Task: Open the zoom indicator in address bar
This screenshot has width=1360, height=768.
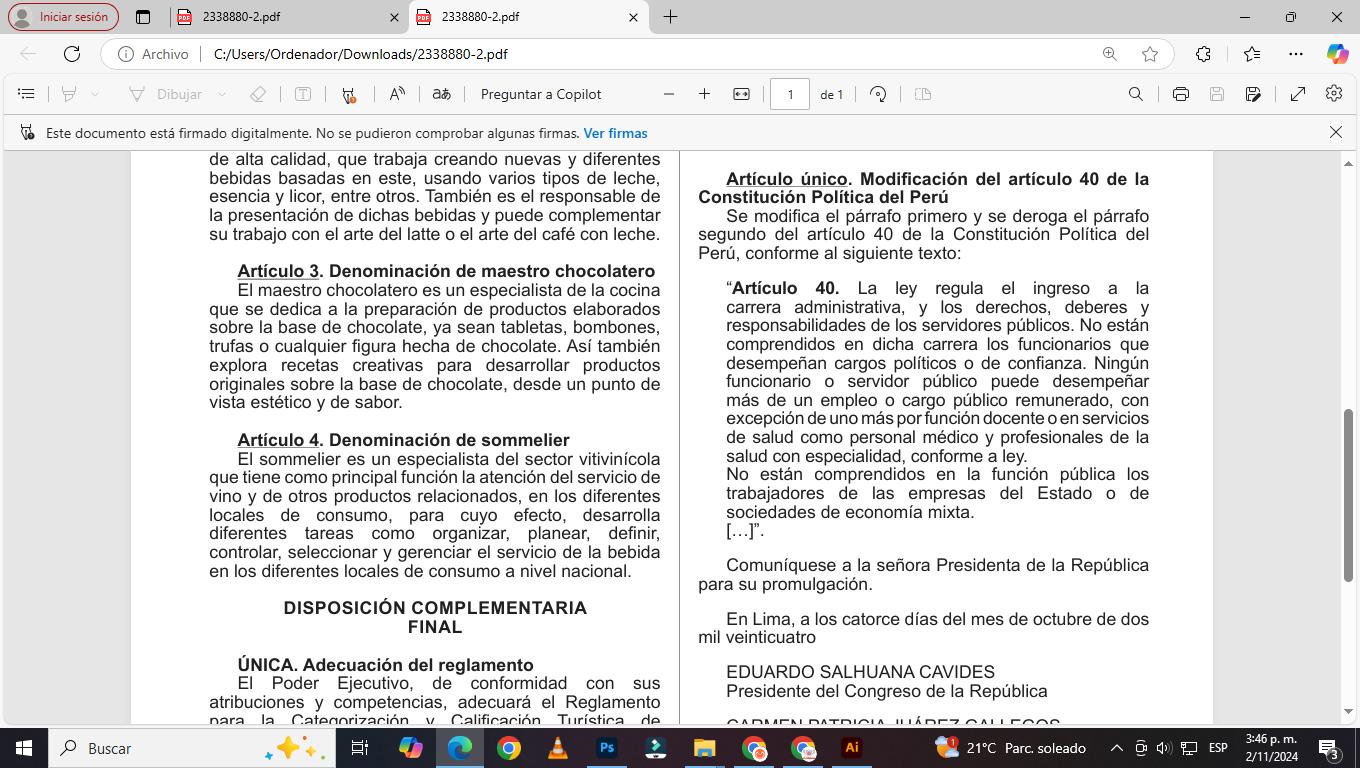Action: tap(1109, 54)
